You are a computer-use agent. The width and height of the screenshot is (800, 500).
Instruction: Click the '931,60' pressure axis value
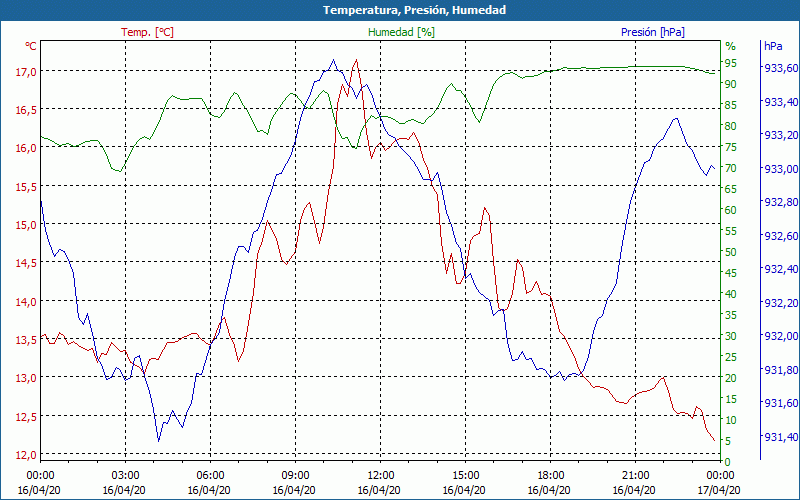tap(781, 404)
